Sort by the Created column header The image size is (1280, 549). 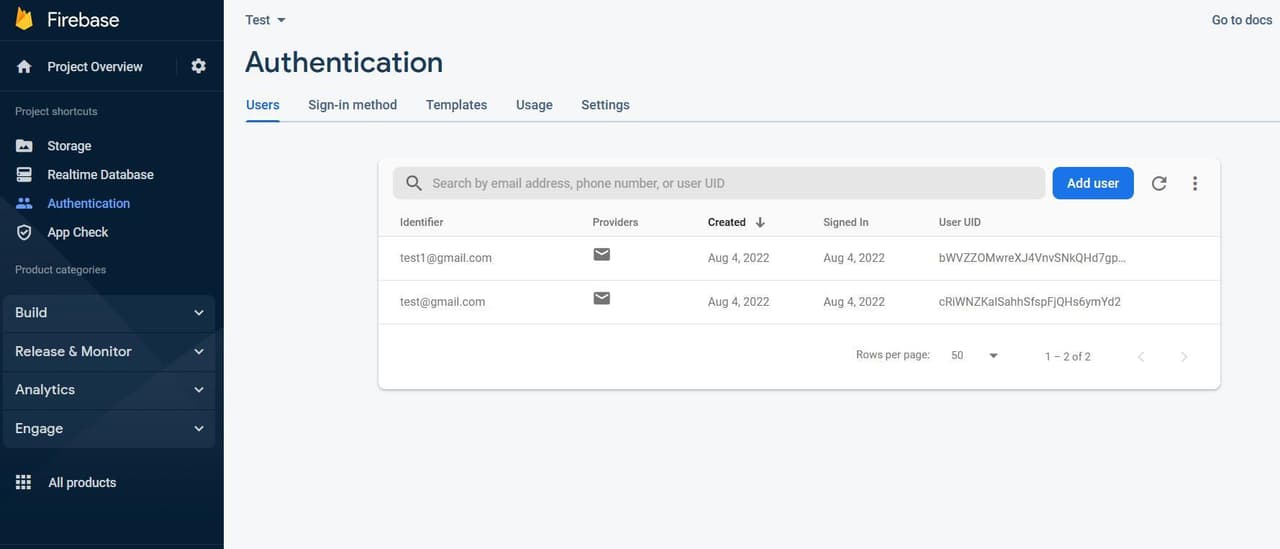[727, 222]
